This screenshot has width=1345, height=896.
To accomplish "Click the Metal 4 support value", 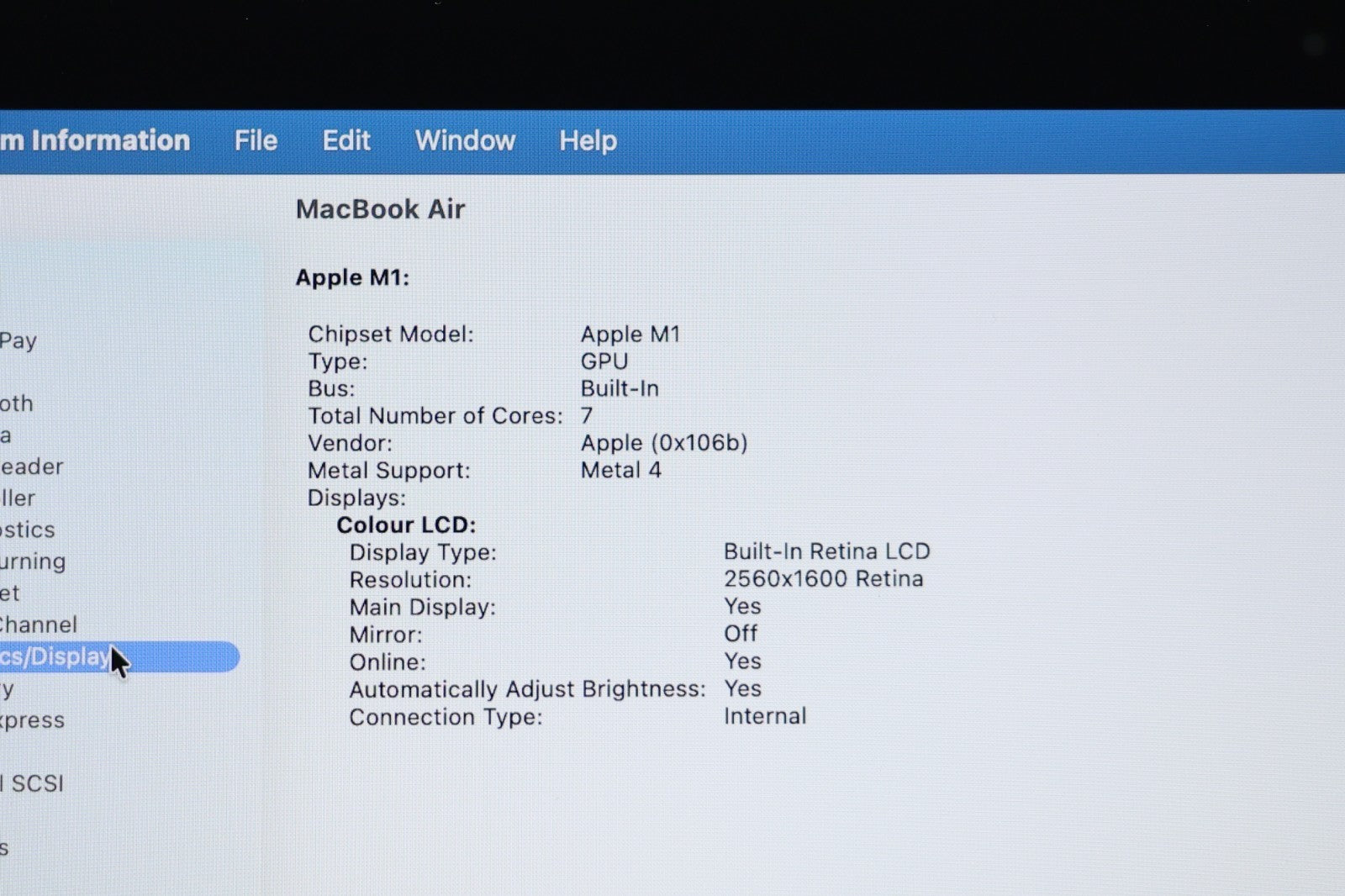I will pyautogui.click(x=620, y=471).
